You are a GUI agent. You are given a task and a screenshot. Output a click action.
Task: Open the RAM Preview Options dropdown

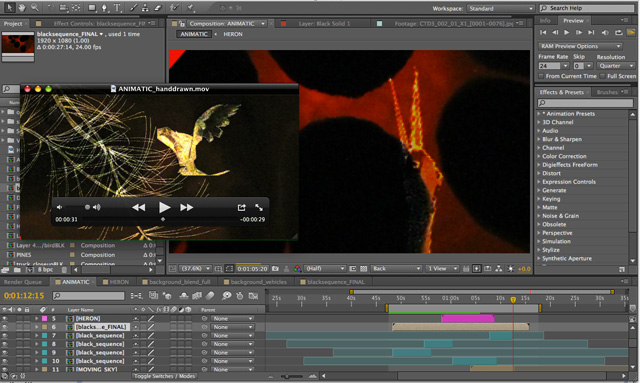coord(580,46)
